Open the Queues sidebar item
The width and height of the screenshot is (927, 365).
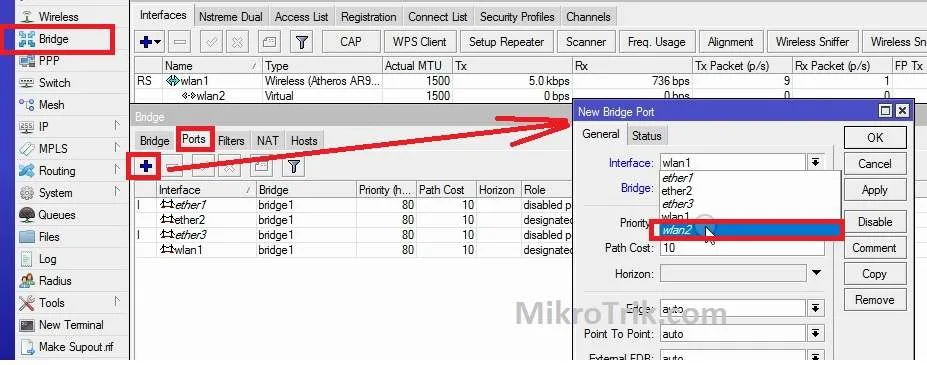pyautogui.click(x=57, y=215)
